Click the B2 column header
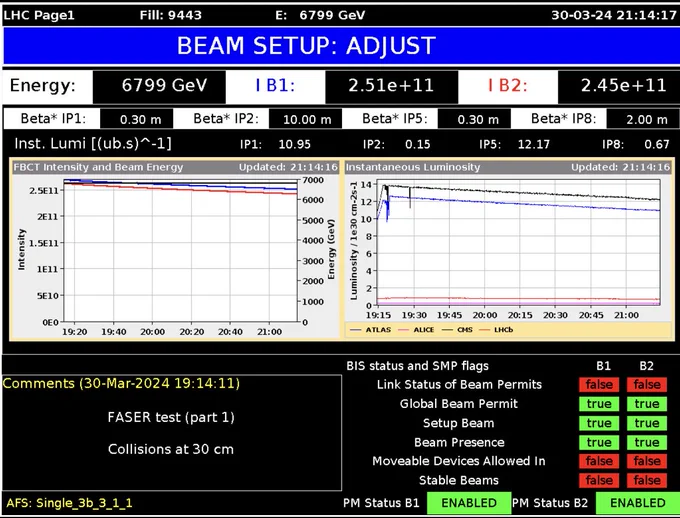Screen dimensions: 680x518 click(646, 366)
